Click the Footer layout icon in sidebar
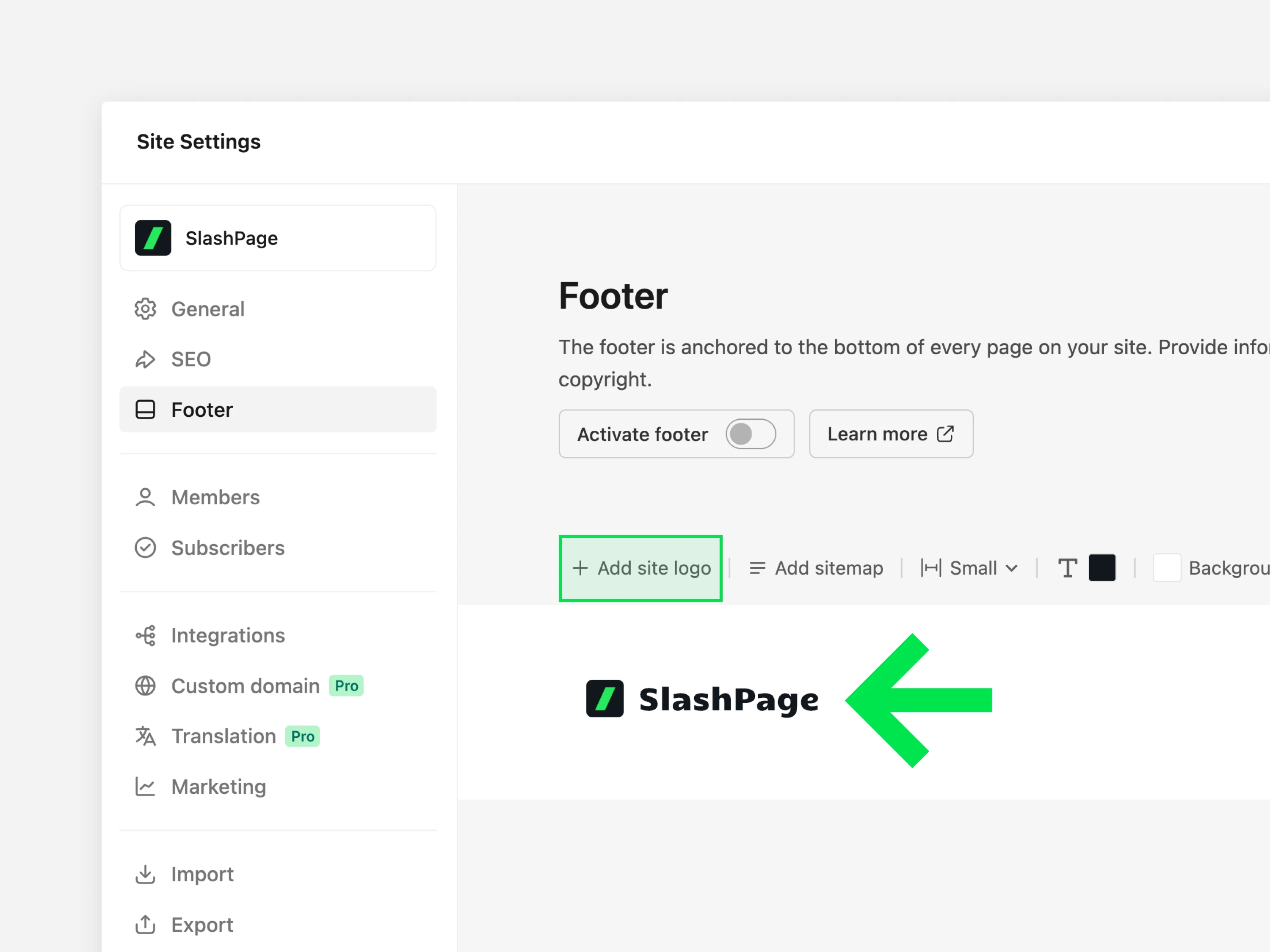This screenshot has width=1270, height=952. click(145, 410)
